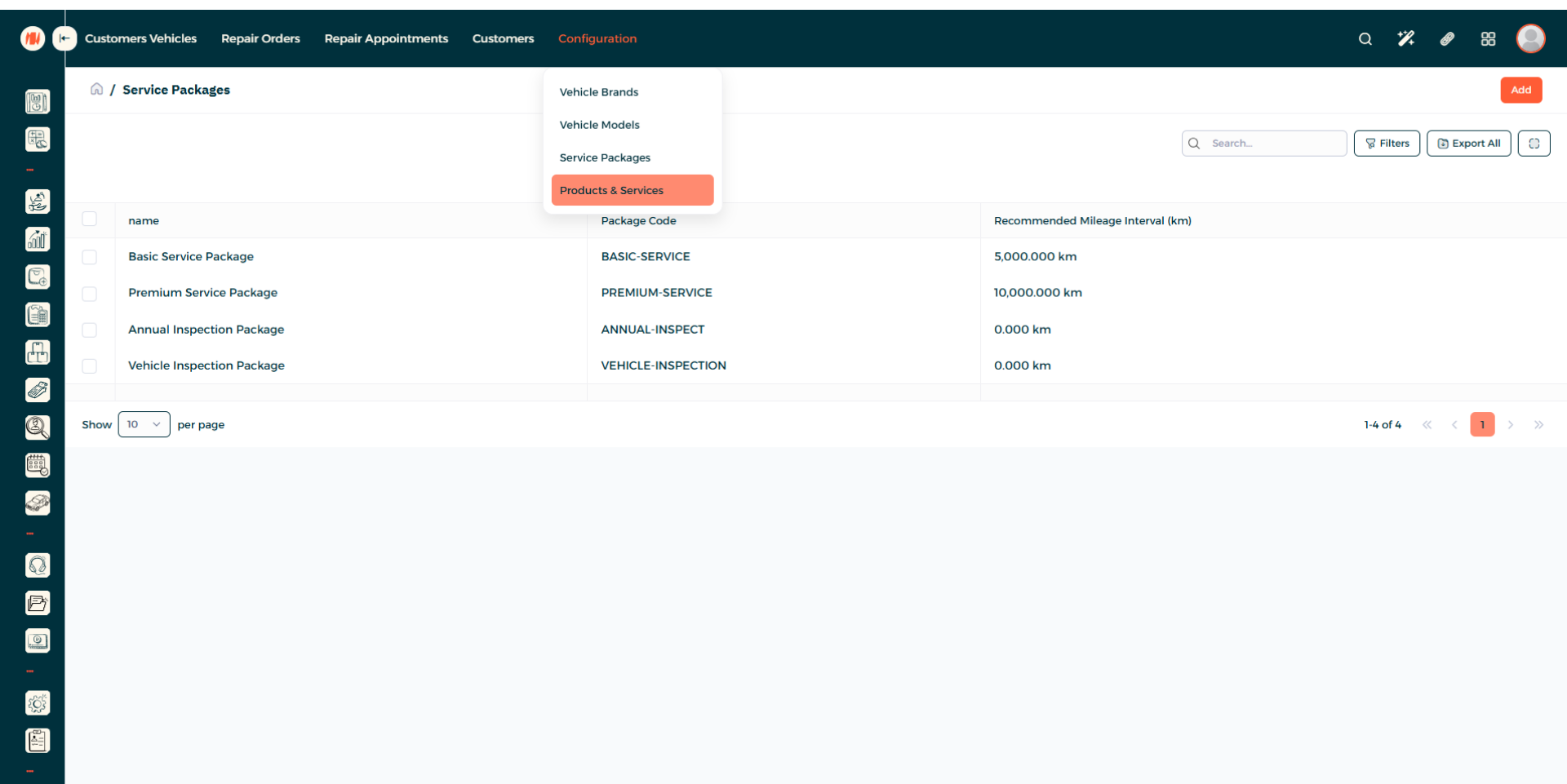Expand the Configuration menu in navbar

pos(597,38)
